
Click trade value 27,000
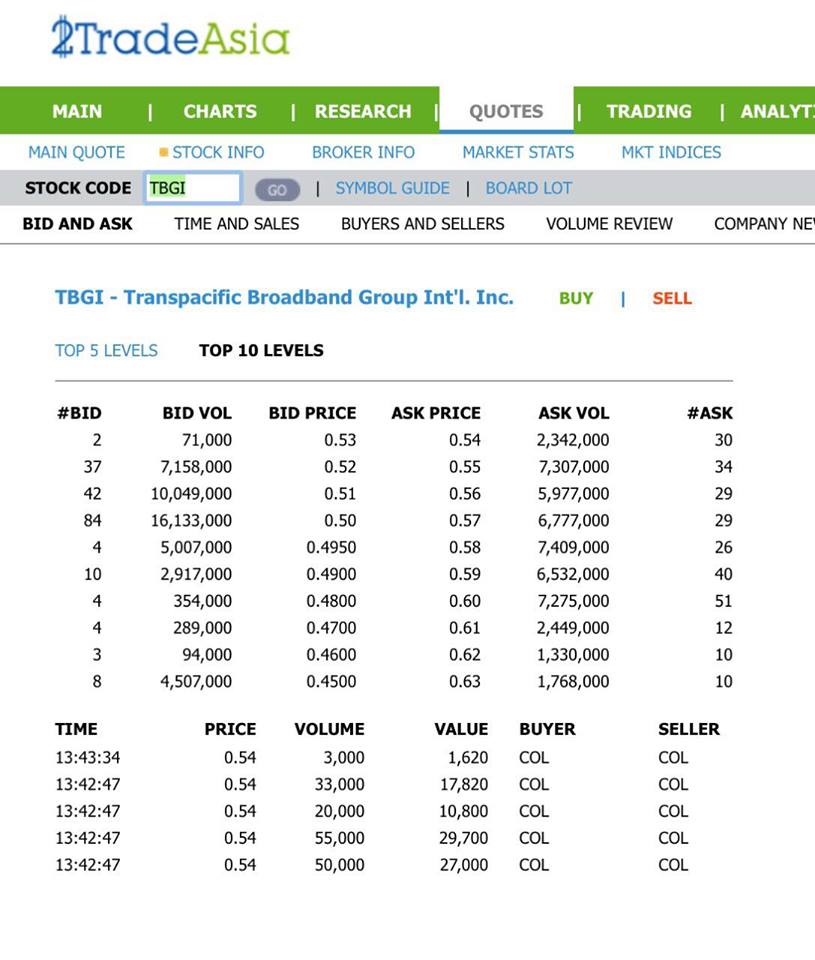click(464, 865)
